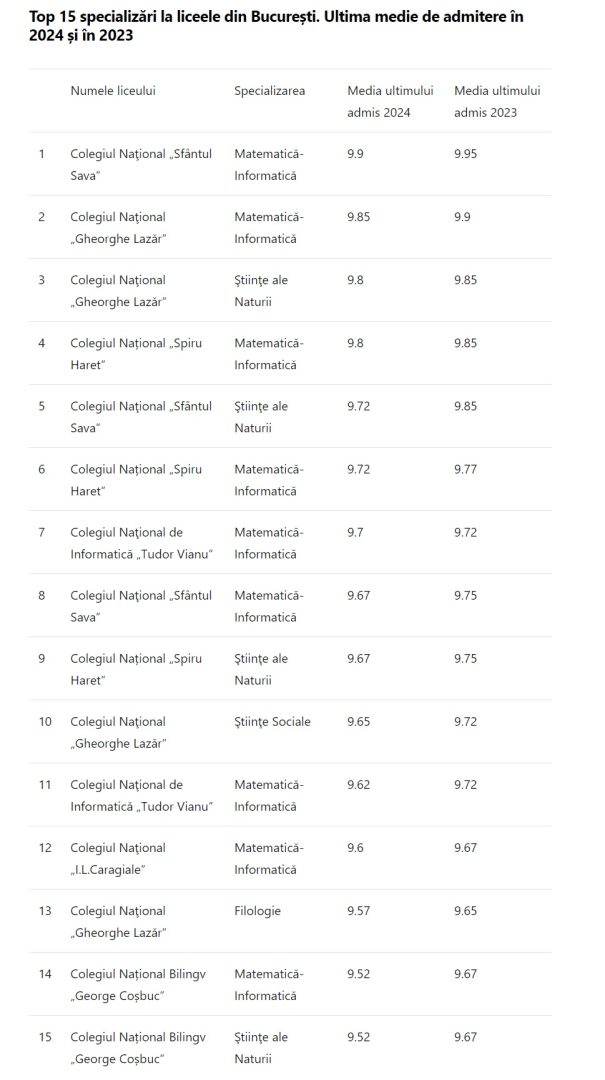Select the 'Științe Sociale' specialization cell
Viewport: 605px width, 1080px height.
click(272, 721)
